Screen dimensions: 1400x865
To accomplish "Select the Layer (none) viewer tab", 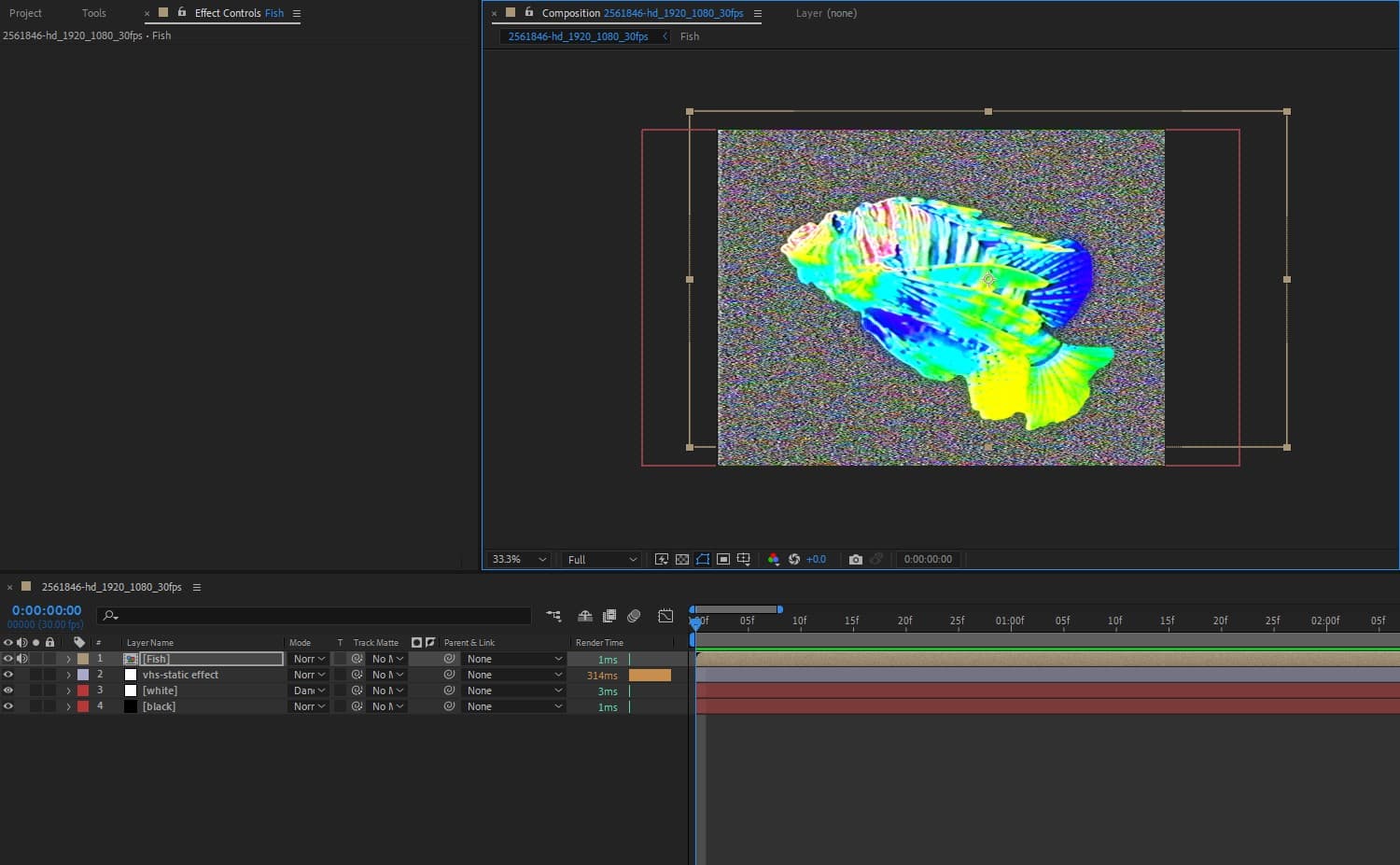I will point(826,13).
